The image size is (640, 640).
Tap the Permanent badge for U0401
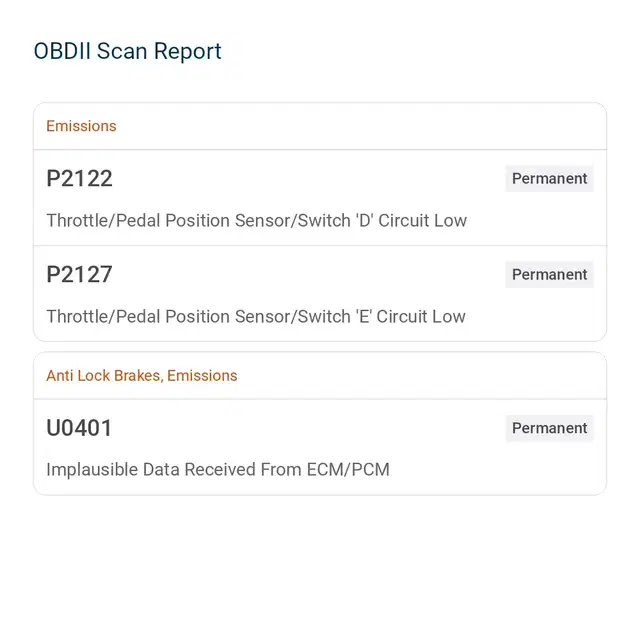(549, 428)
